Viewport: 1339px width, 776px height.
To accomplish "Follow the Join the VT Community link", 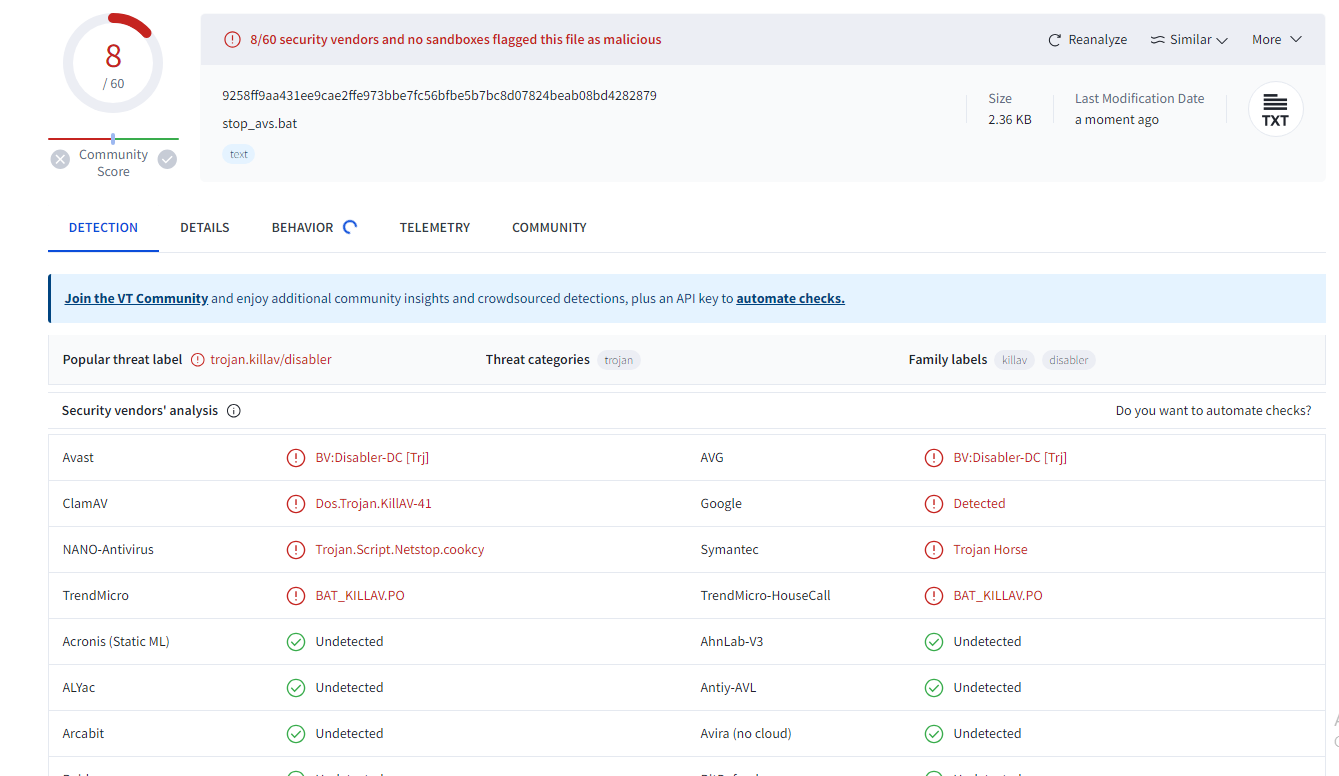I will coord(136,298).
